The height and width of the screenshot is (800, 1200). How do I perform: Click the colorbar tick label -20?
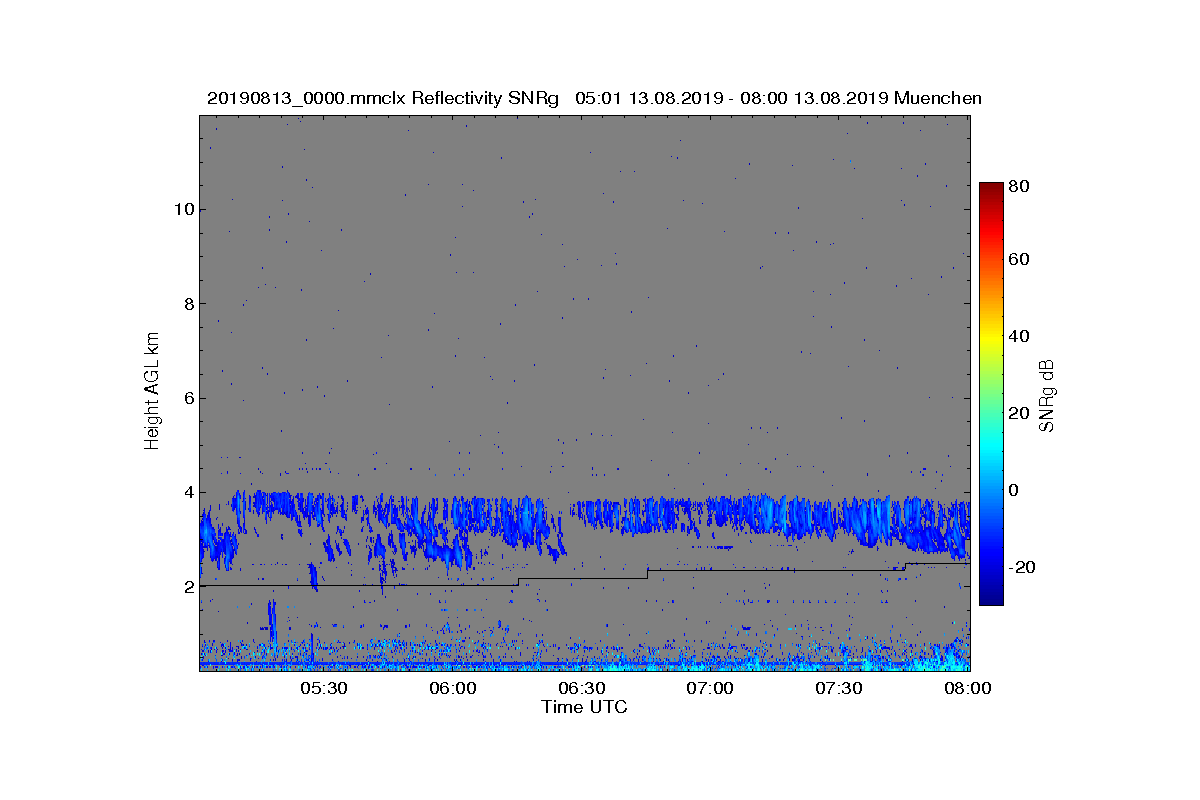[x=1023, y=567]
